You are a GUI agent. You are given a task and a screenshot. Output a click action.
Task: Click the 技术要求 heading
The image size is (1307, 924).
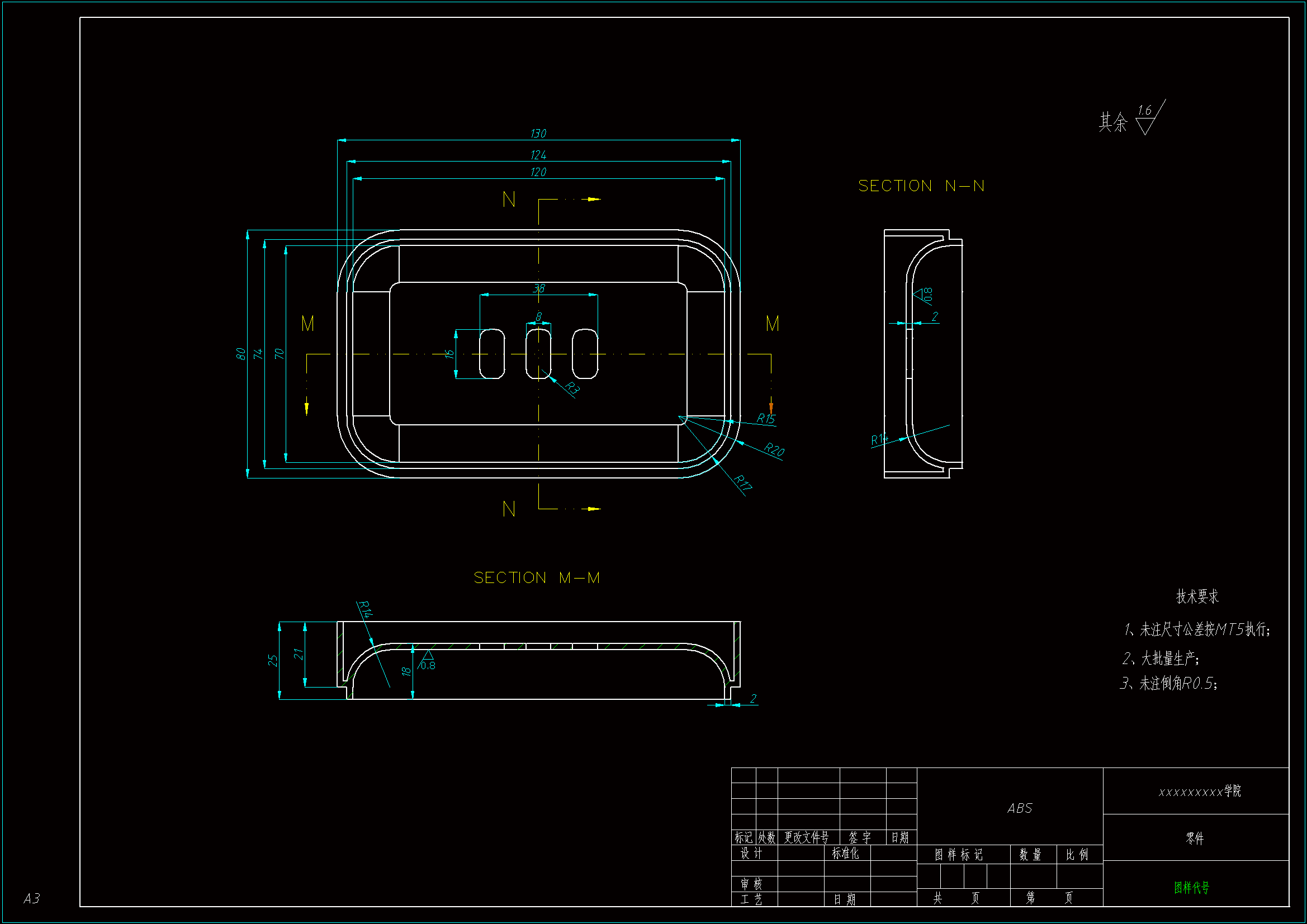click(x=1197, y=596)
